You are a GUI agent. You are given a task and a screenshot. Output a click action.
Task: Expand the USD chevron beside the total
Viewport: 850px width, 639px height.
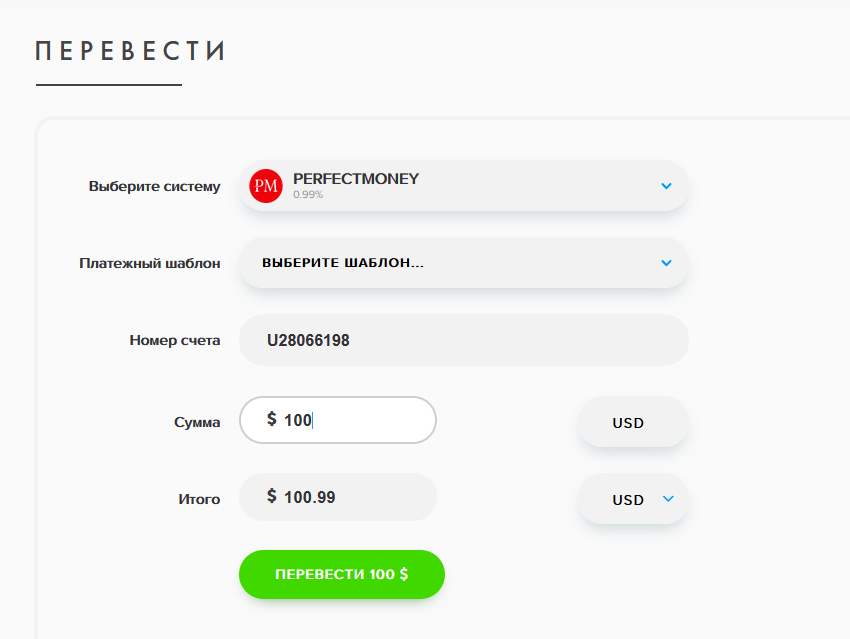668,499
